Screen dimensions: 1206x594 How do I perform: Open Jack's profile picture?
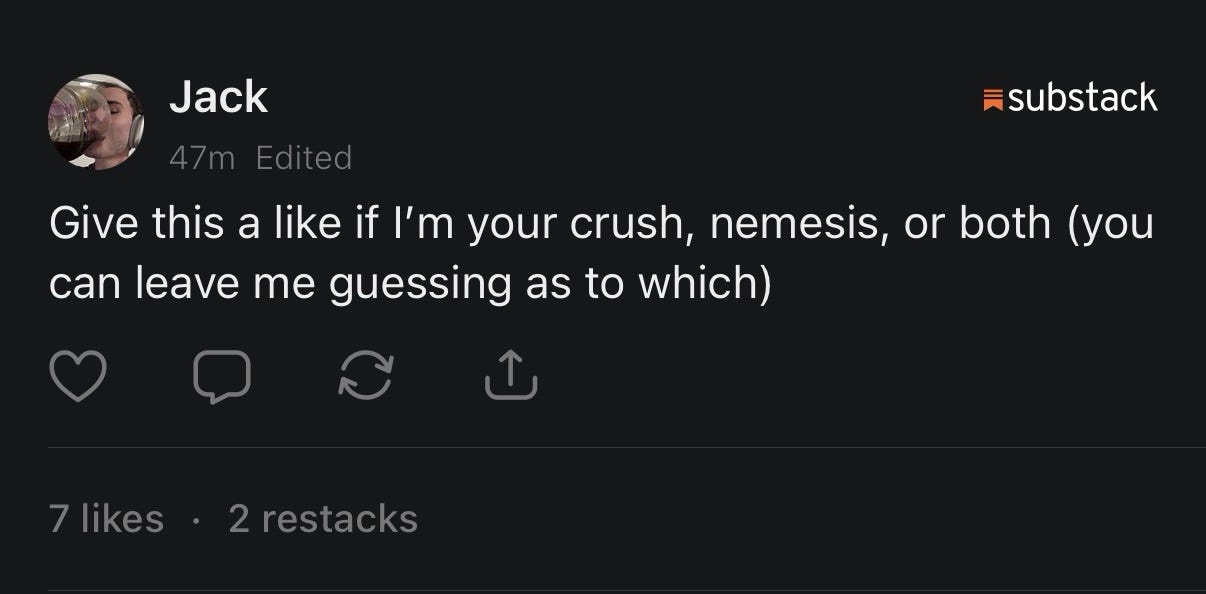coord(96,124)
